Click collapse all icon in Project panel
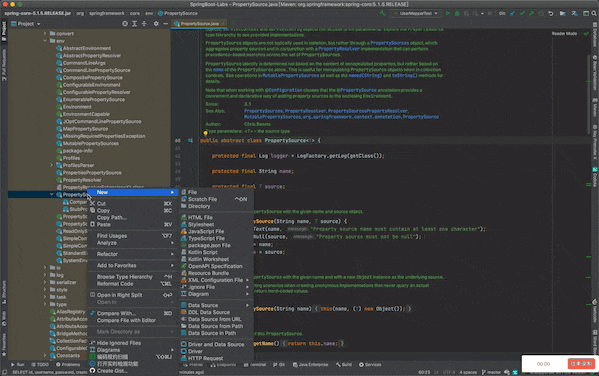This screenshot has width=599, height=376. (144, 24)
